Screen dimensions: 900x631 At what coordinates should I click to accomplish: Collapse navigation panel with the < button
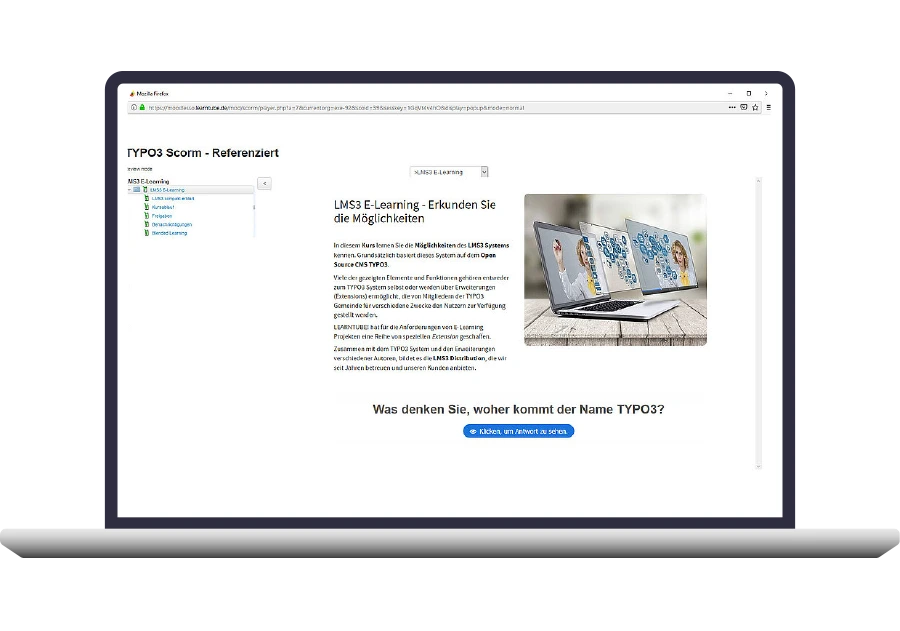point(264,183)
